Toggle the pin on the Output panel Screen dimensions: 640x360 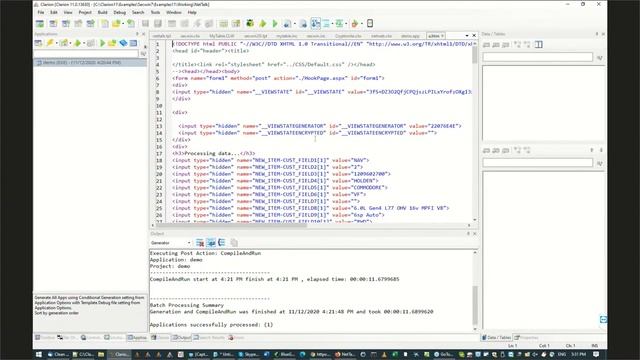pyautogui.click(x=468, y=234)
